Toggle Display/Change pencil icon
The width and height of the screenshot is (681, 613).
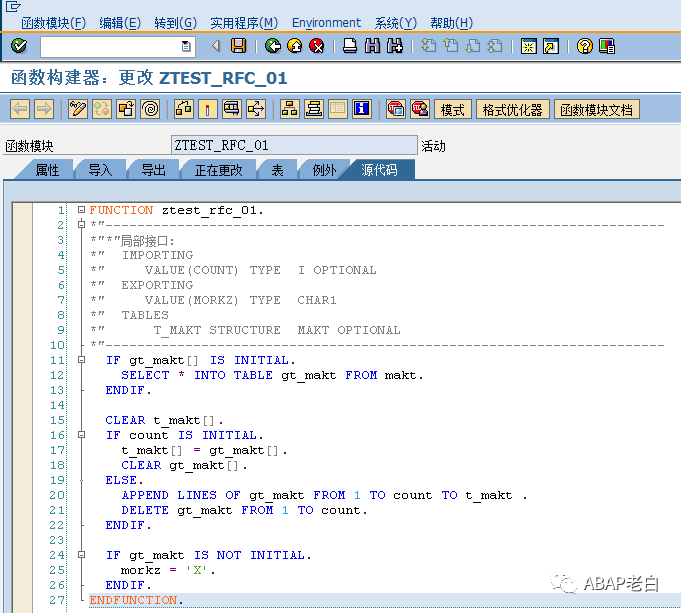(78, 109)
